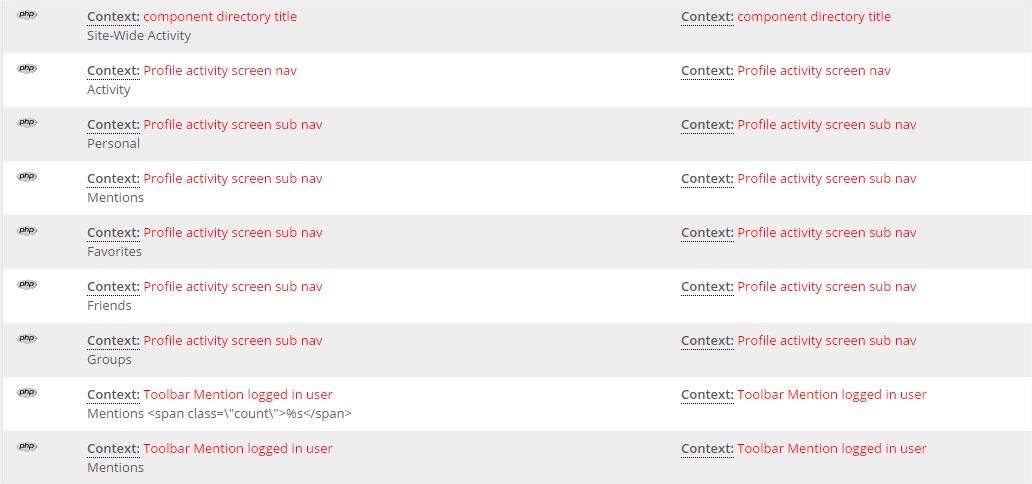Click right-side 'Profile activity screen nav' translation cell
The image size is (1032, 484).
tap(813, 71)
